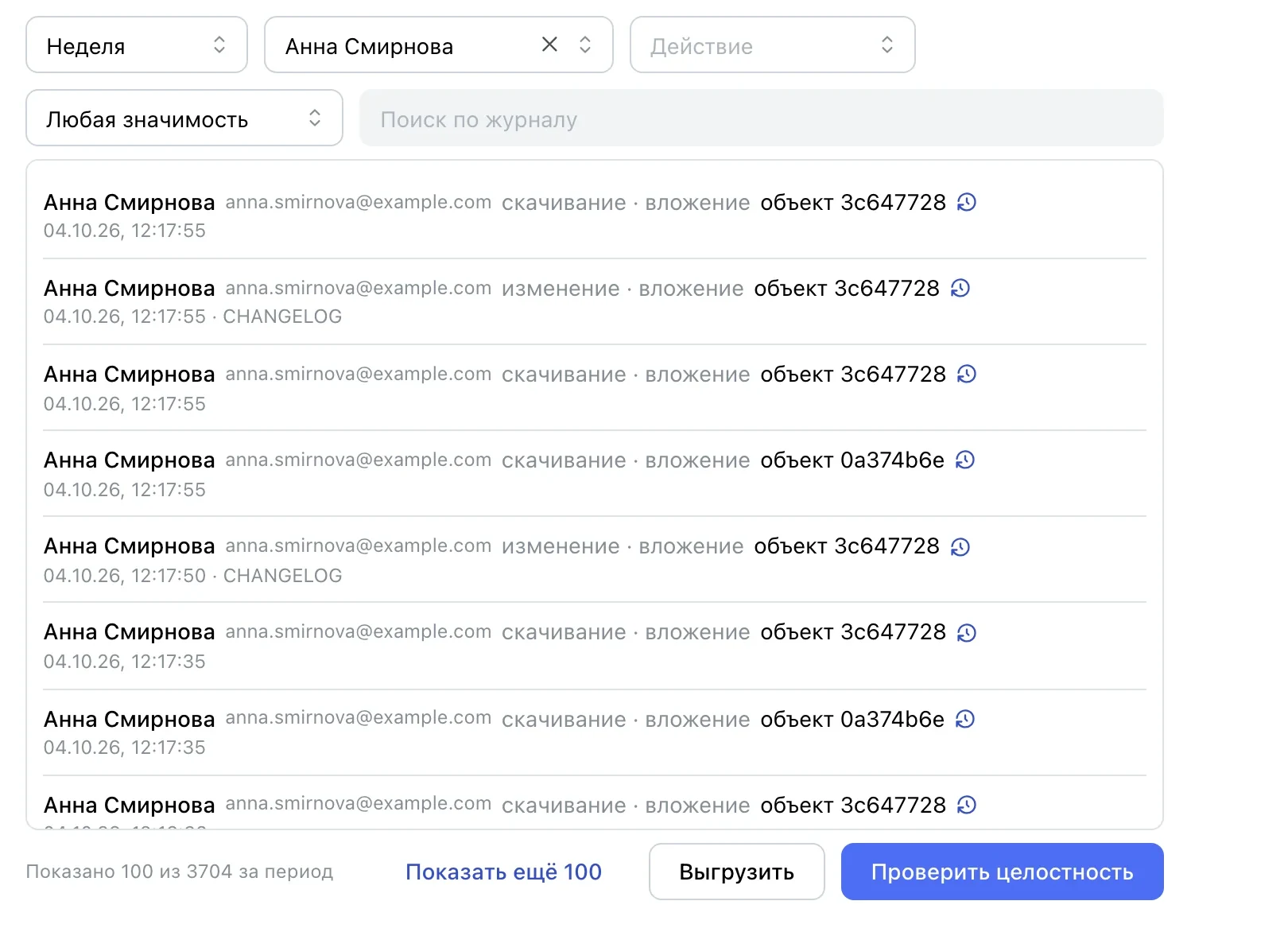1288x932 pixels.
Task: Open history icon for 3c647728 at 12:17:35
Action: 967,632
